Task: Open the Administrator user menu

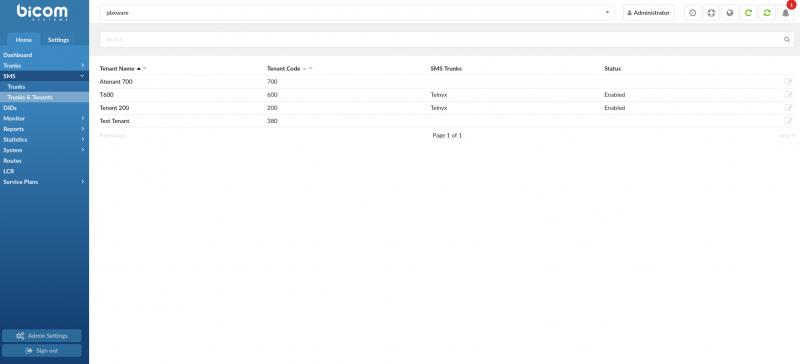Action: point(648,13)
